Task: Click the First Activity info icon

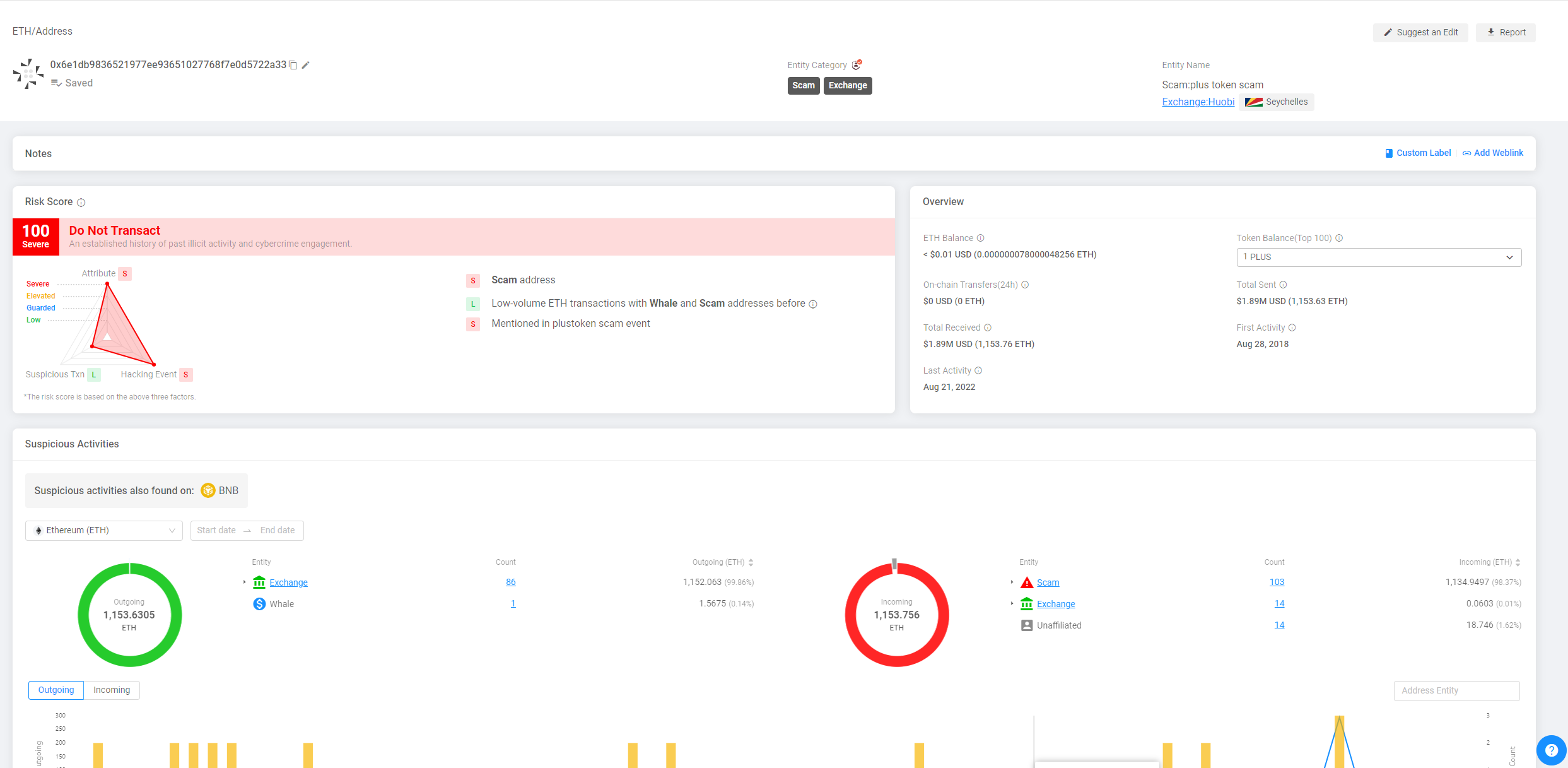Action: 1292,328
